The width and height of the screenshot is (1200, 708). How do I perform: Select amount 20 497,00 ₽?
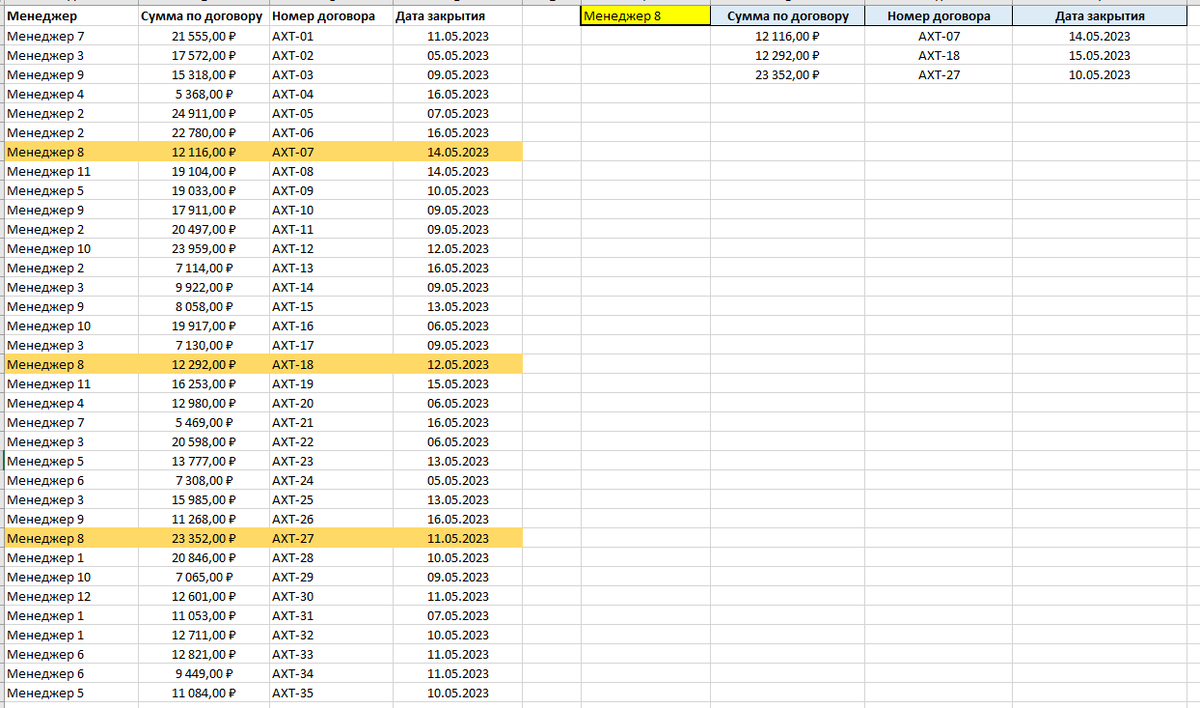click(204, 230)
